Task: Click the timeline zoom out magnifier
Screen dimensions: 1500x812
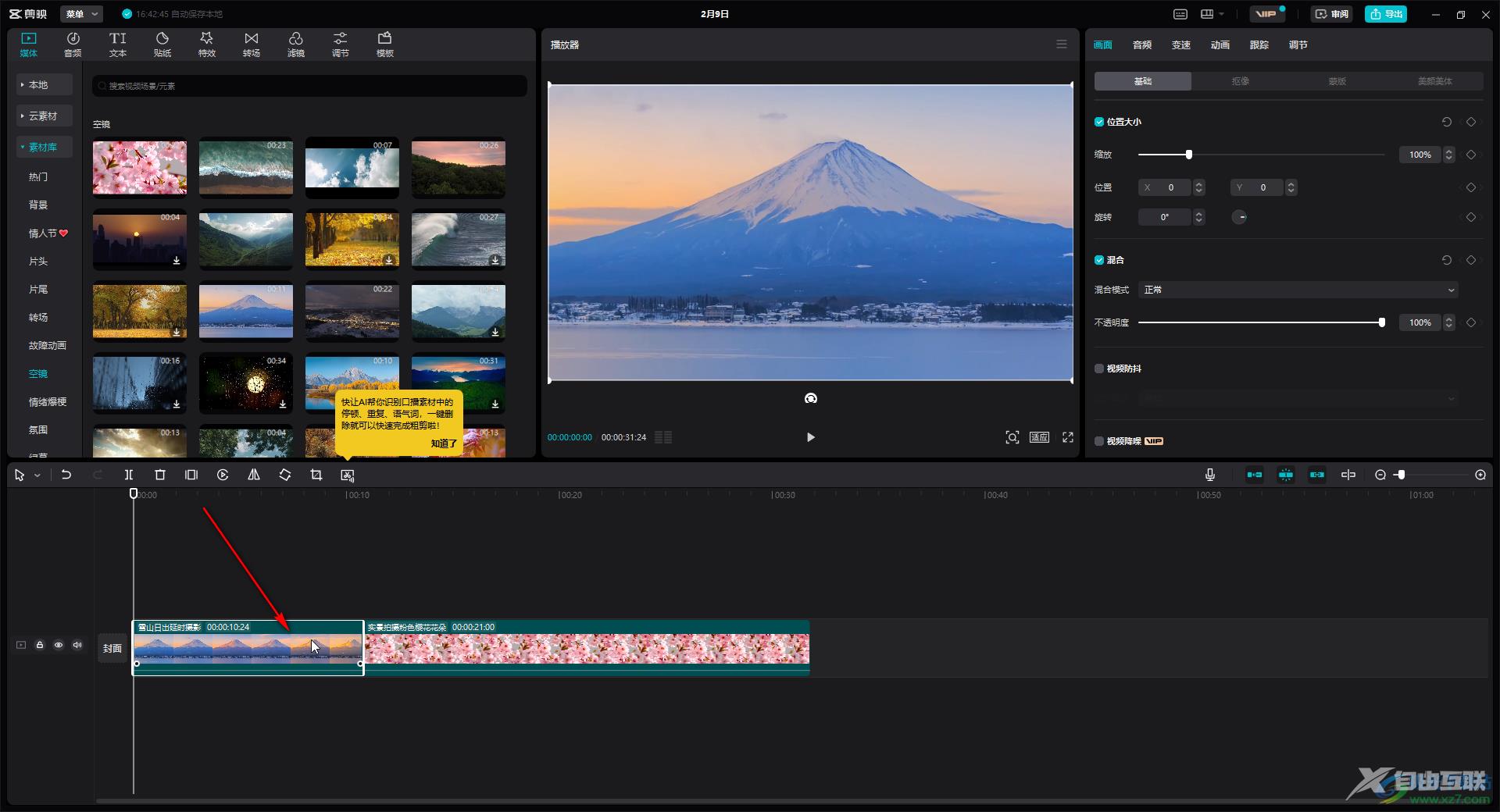Action: pyautogui.click(x=1380, y=475)
